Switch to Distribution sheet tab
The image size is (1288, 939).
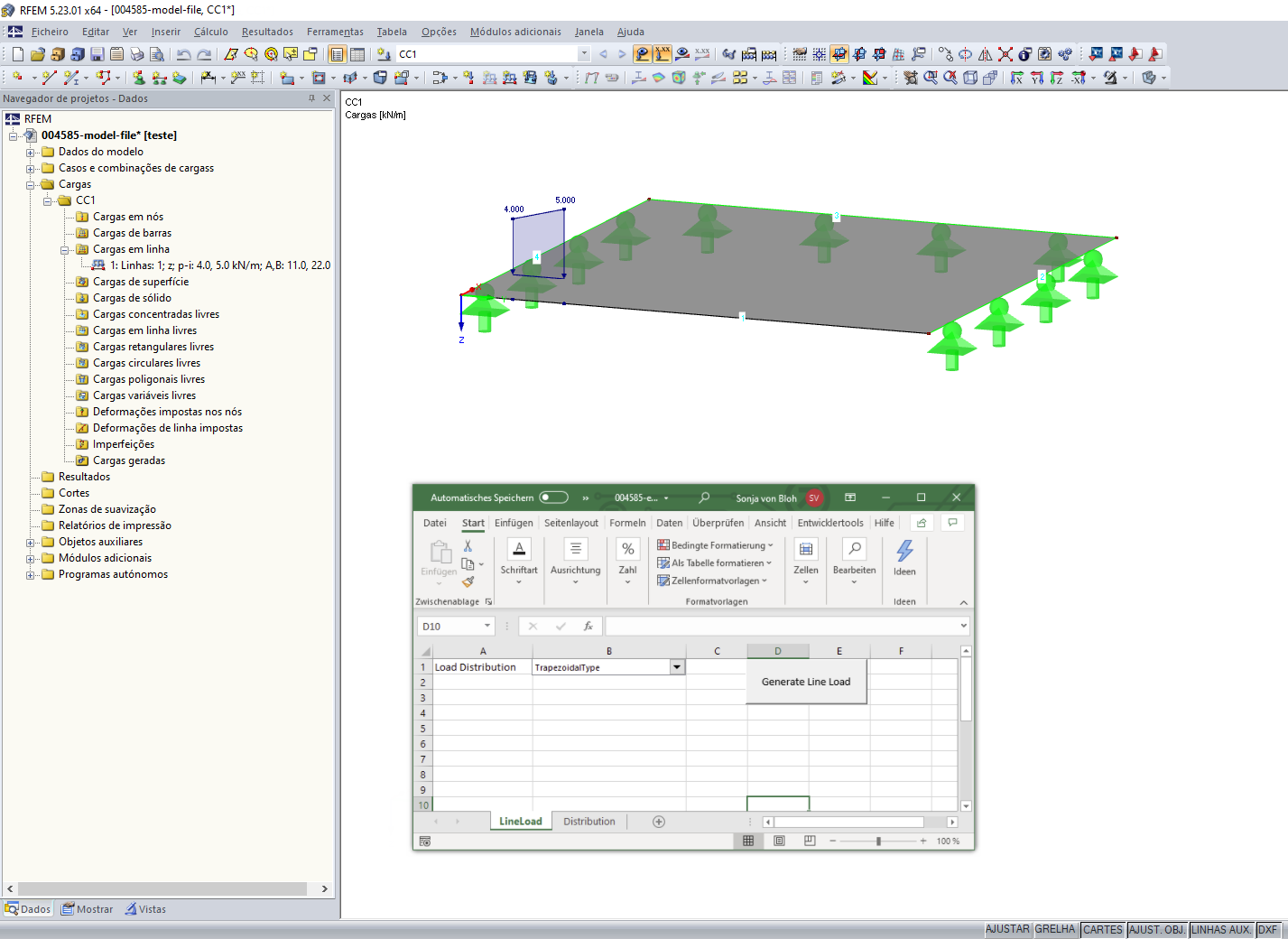pos(589,822)
